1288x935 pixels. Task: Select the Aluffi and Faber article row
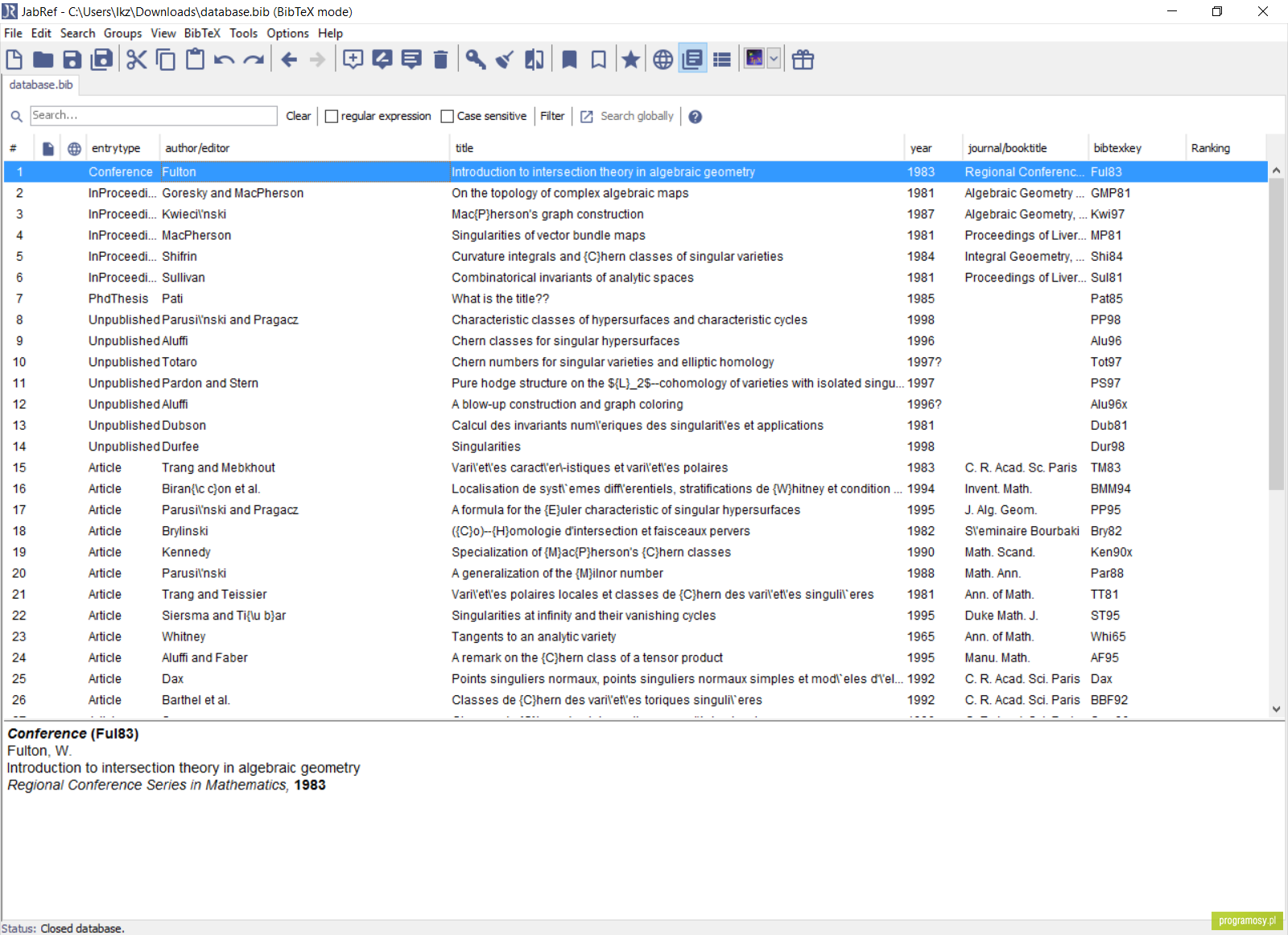point(636,657)
